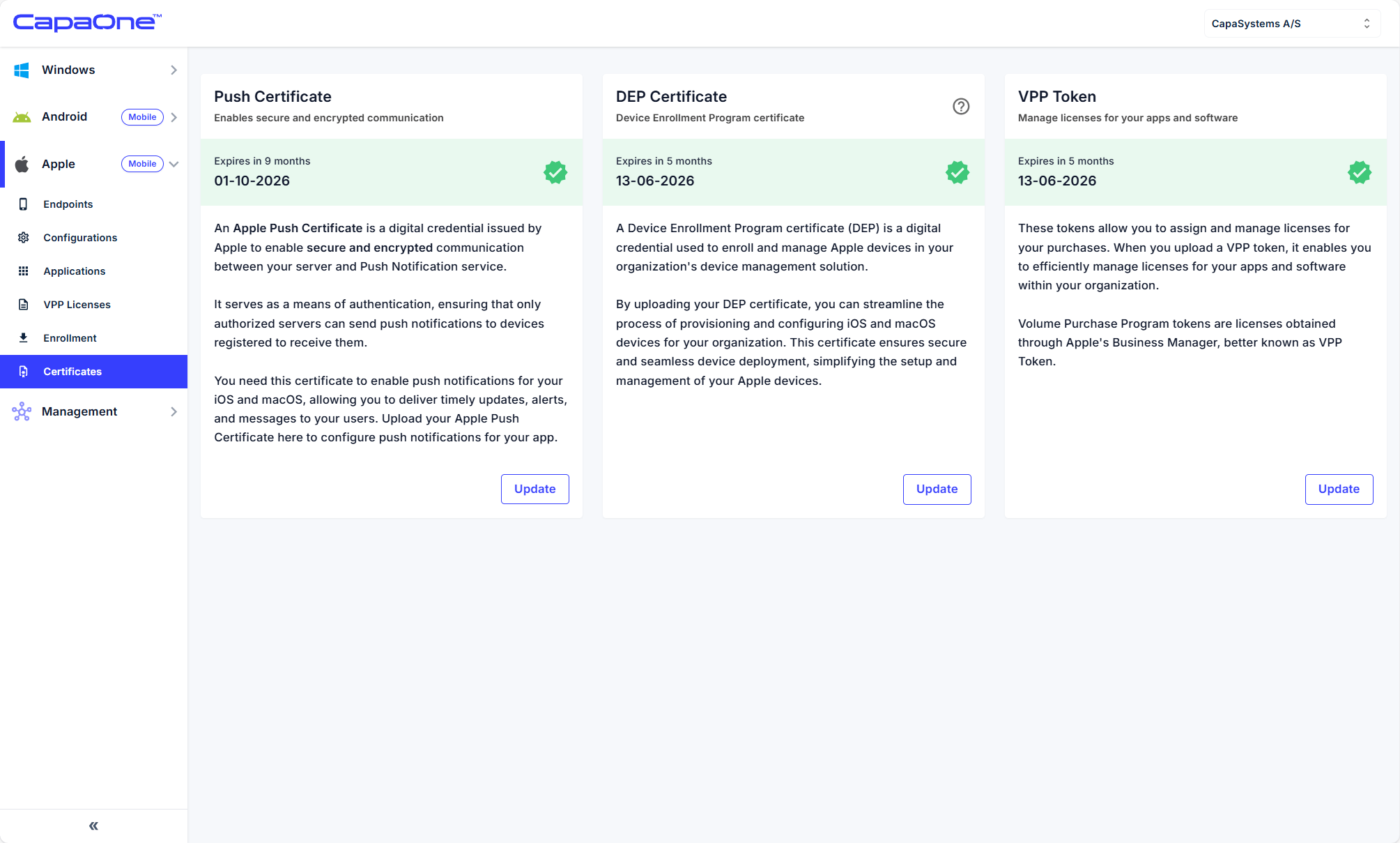Click the Applications grid icon
Viewport: 1400px width, 843px height.
tap(23, 271)
